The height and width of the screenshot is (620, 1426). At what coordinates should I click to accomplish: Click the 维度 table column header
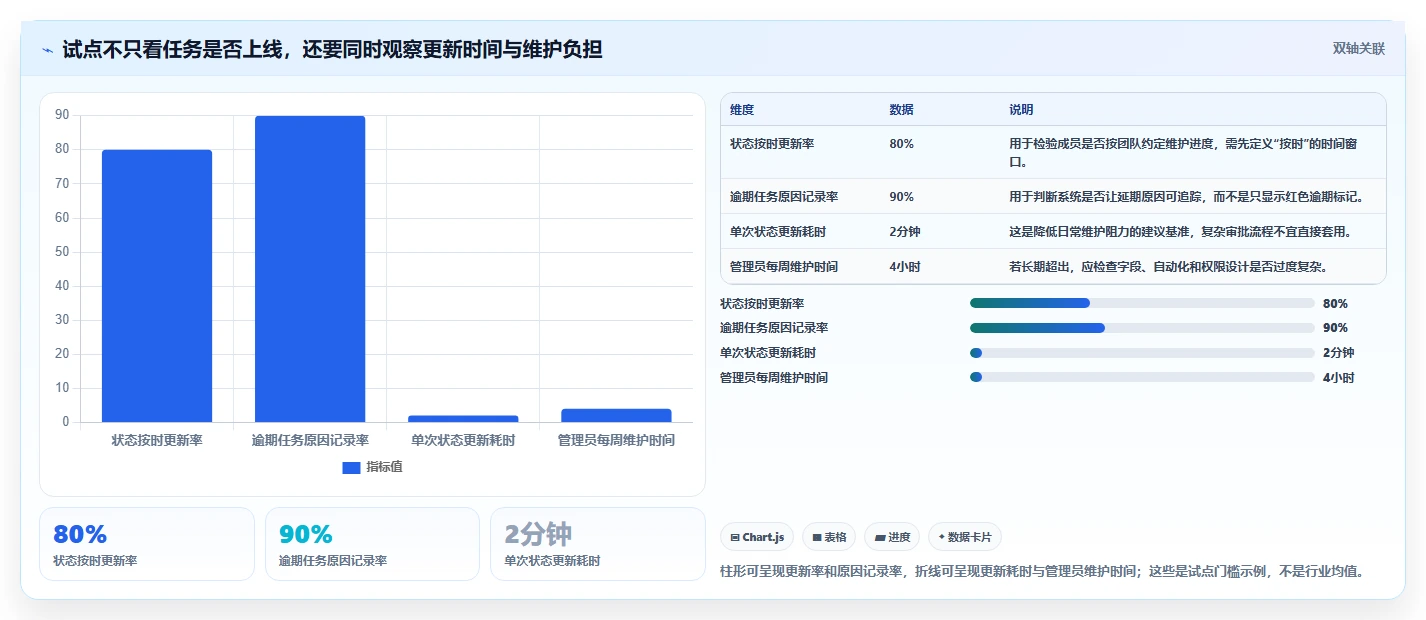(742, 110)
